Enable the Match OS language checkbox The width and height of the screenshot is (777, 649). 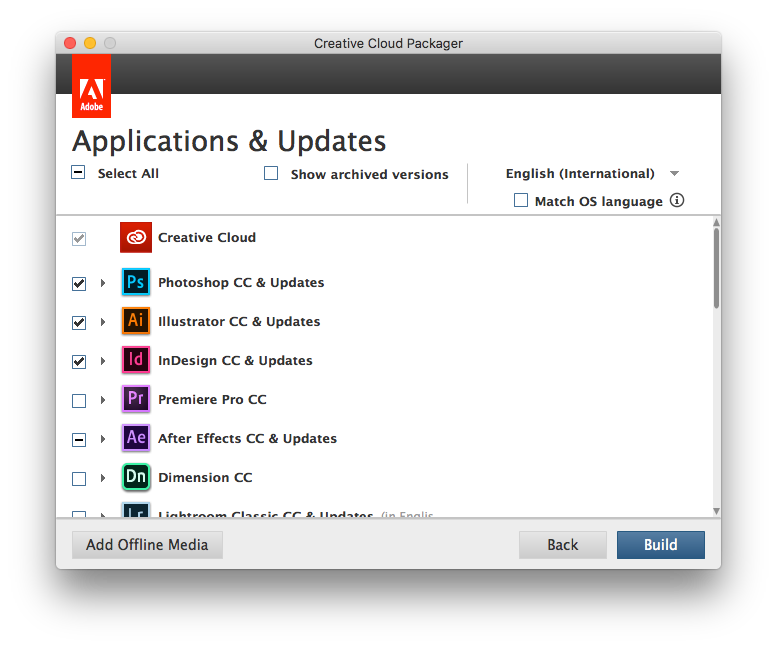pos(521,200)
